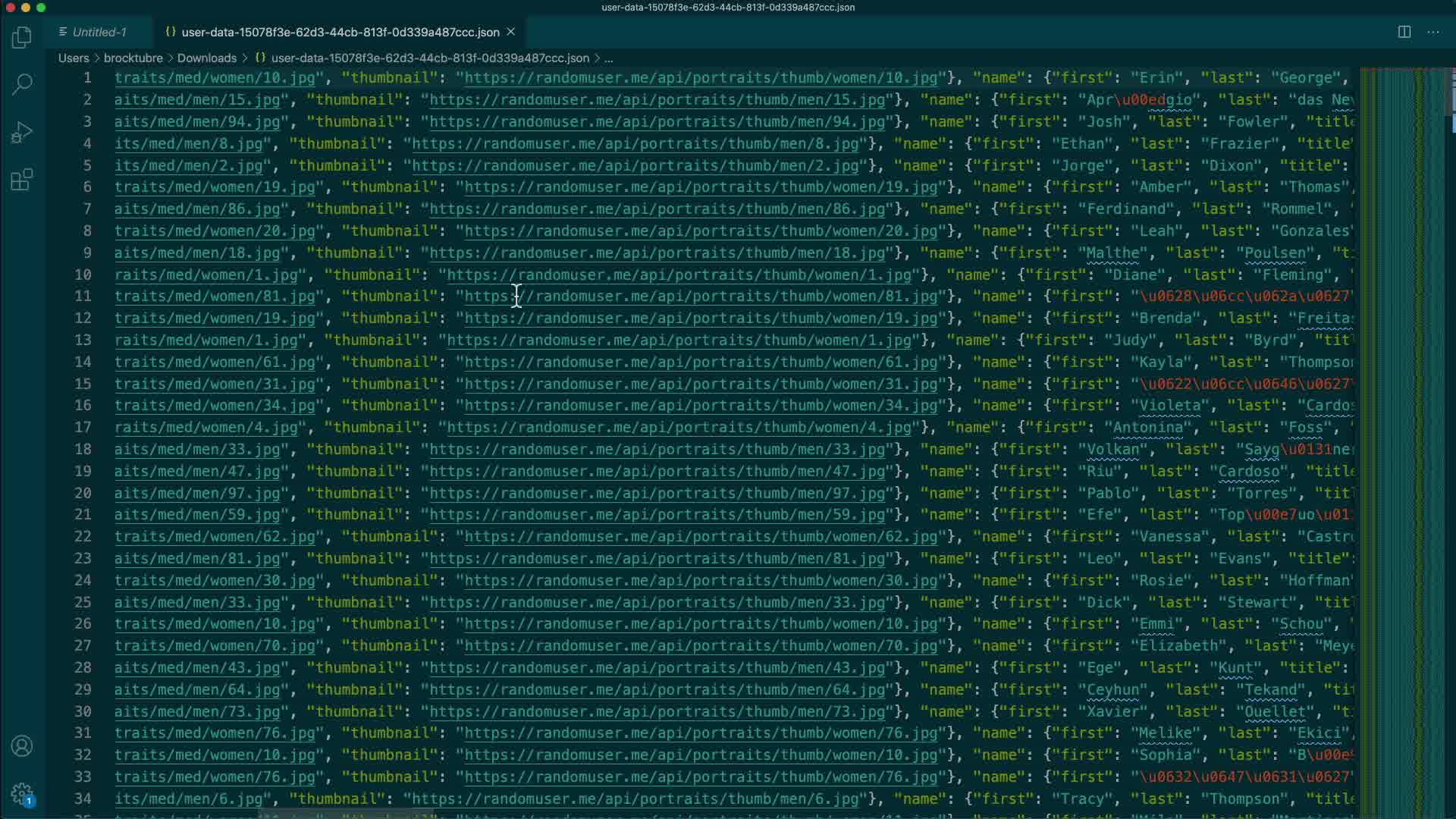This screenshot has width=1456, height=819.
Task: Open the Accounts menu icon
Action: click(x=22, y=746)
